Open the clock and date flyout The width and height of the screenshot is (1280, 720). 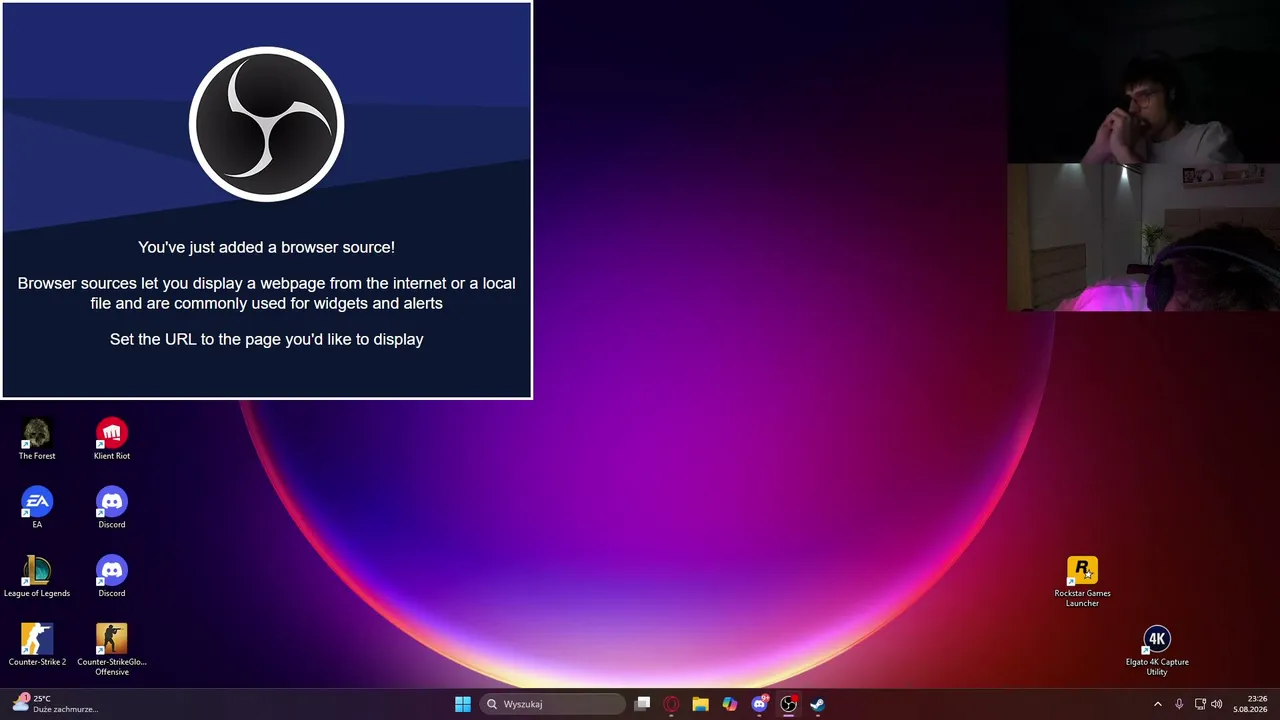(x=1251, y=704)
